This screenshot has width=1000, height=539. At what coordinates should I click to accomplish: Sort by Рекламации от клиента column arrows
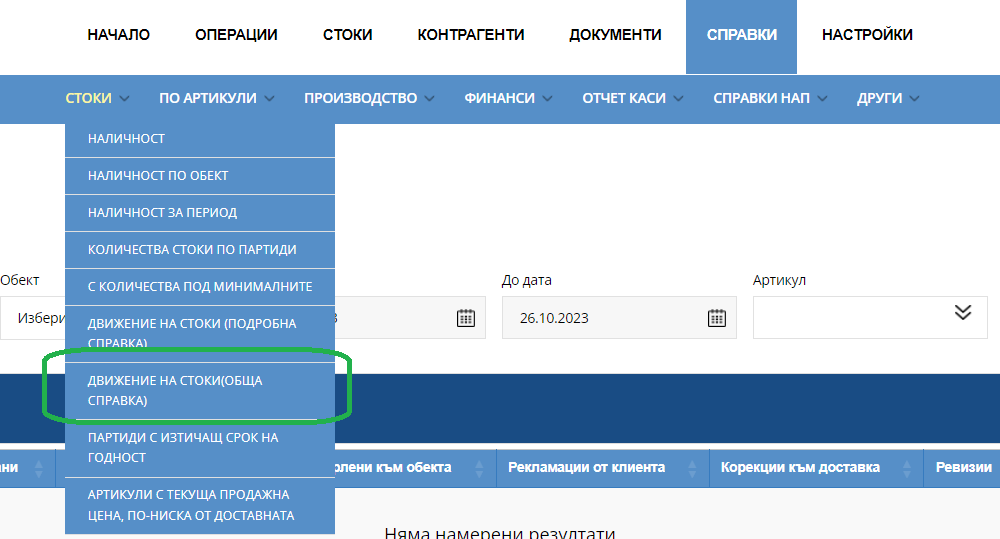[693, 469]
